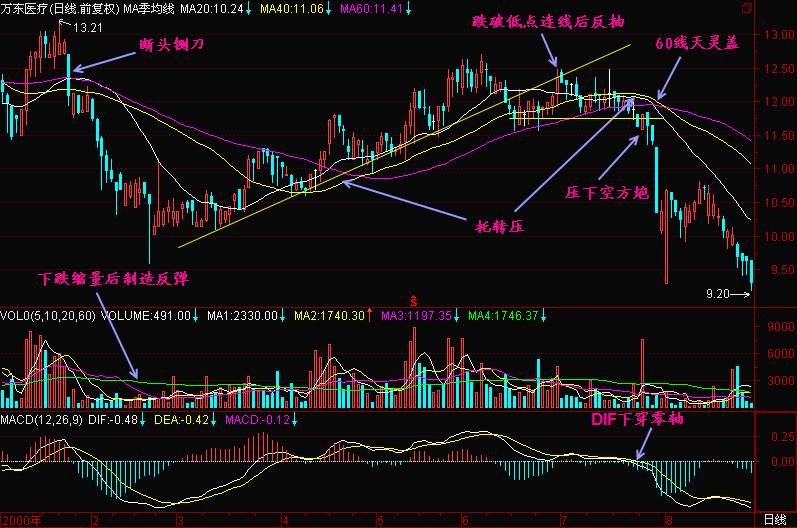The height and width of the screenshot is (528, 797).
Task: Click the down arrow beside MA20:10.24
Action: (249, 8)
